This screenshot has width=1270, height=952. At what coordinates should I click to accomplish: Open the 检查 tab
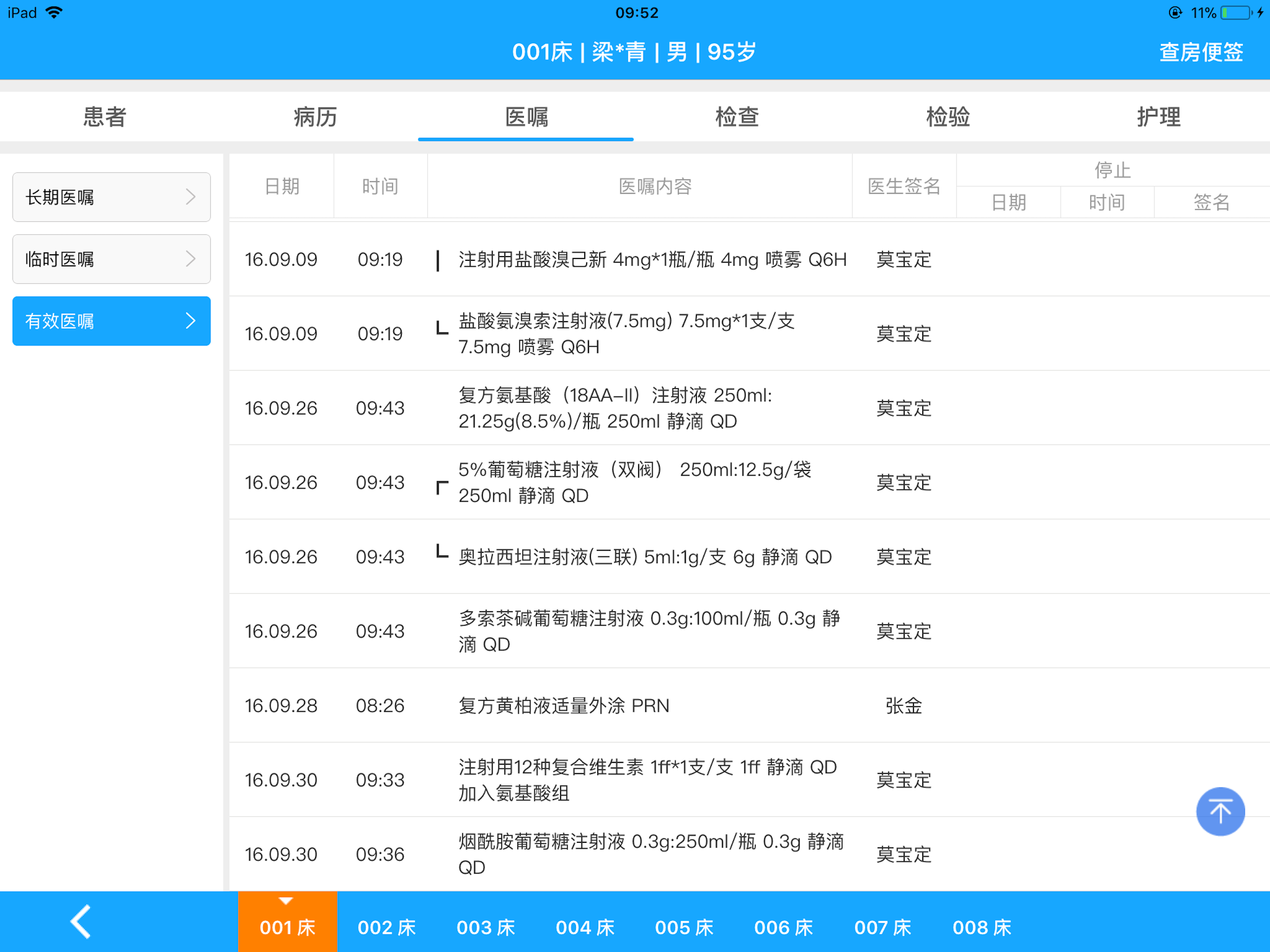coord(737,117)
